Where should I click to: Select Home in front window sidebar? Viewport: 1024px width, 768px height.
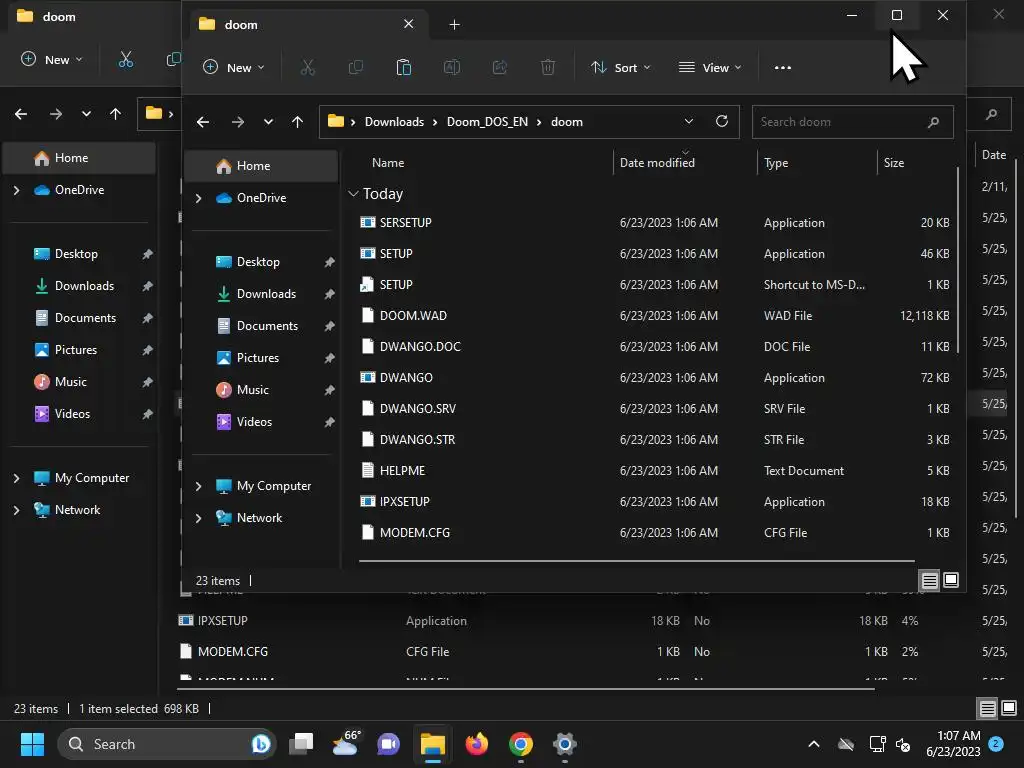[261, 166]
